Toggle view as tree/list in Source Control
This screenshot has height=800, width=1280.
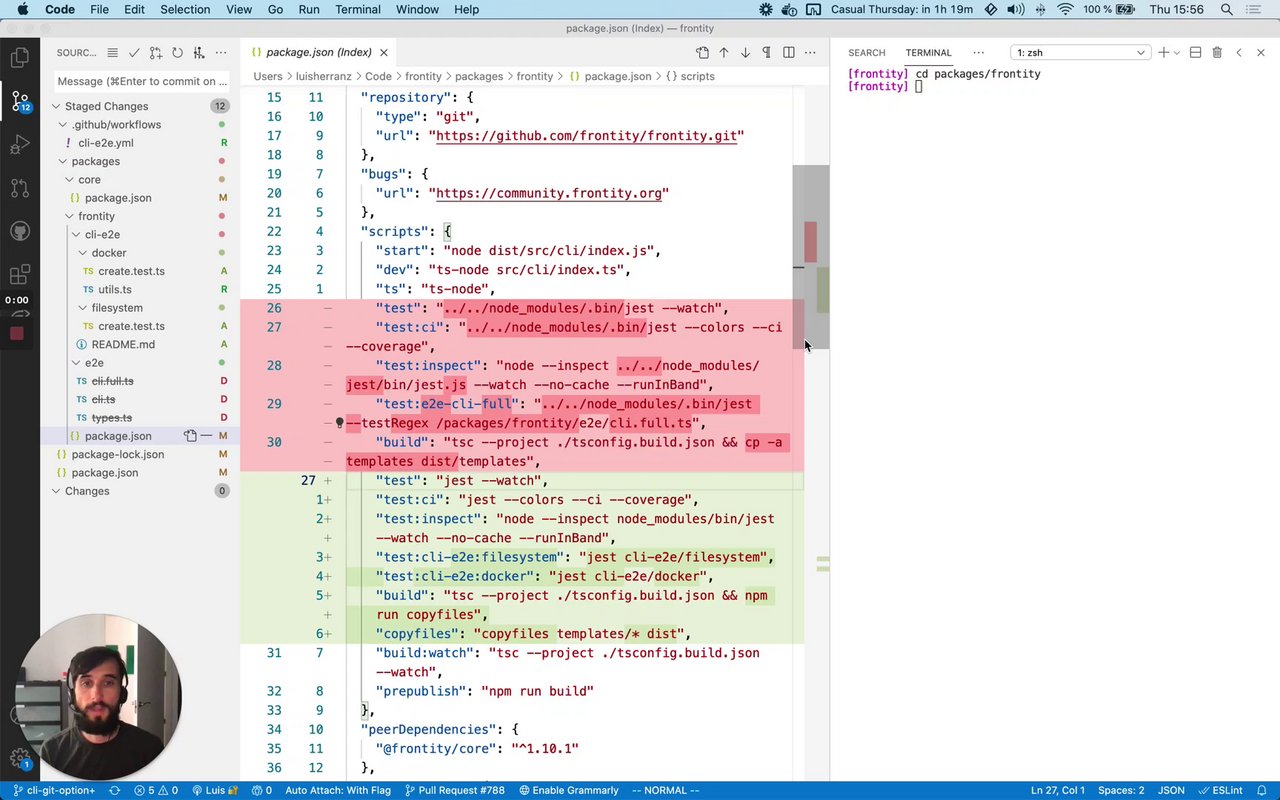click(112, 52)
